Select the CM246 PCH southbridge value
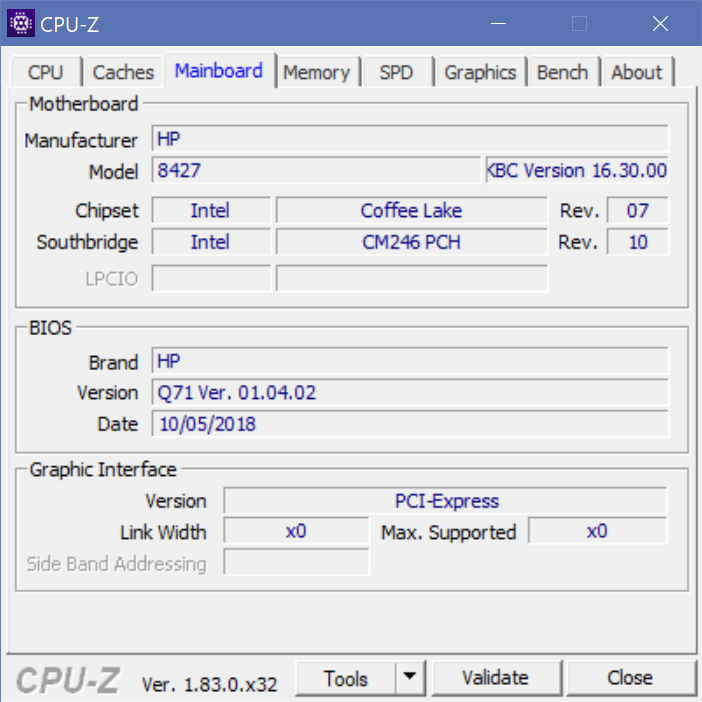The width and height of the screenshot is (702, 702). tap(411, 242)
